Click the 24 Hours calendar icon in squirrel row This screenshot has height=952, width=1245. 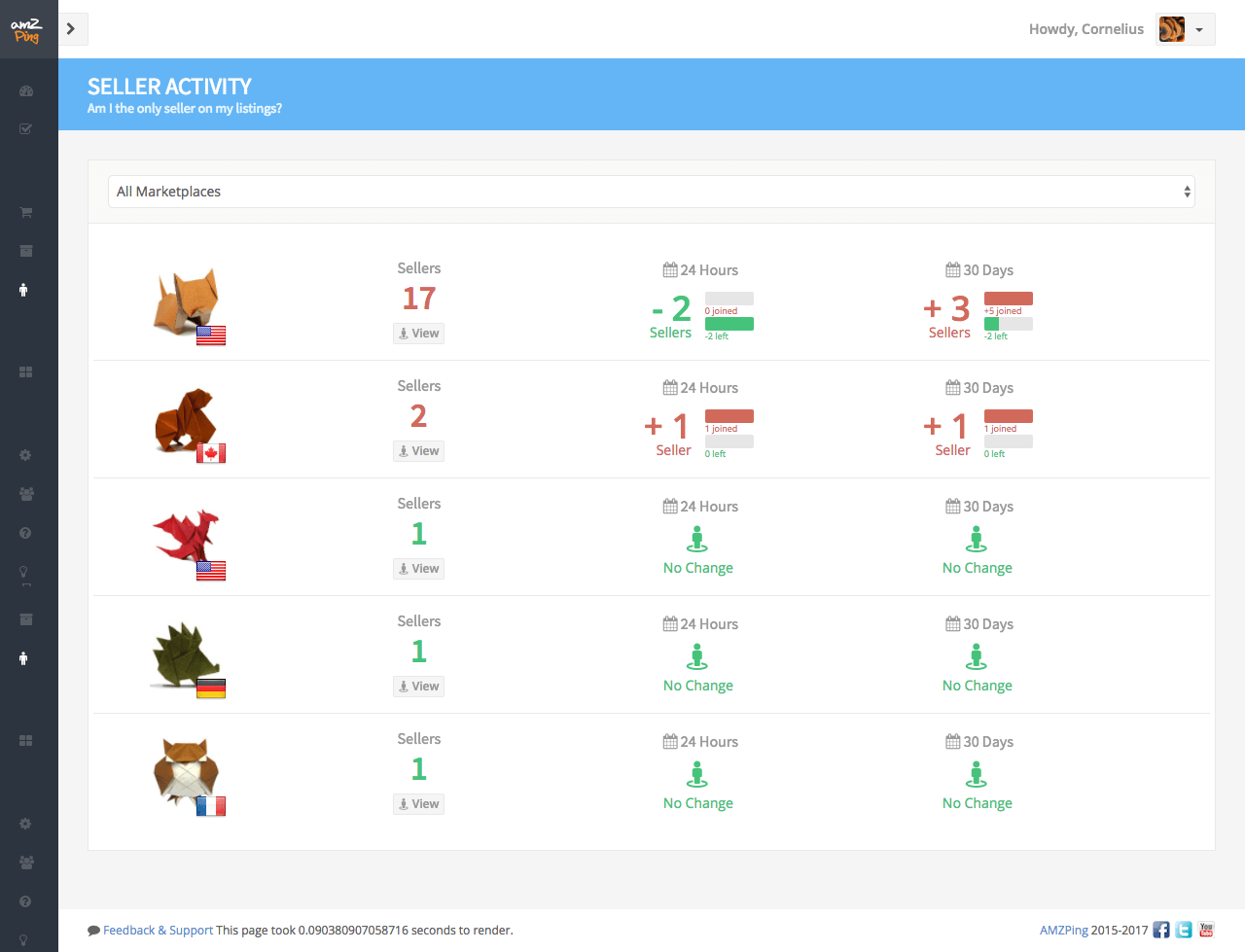click(x=670, y=388)
